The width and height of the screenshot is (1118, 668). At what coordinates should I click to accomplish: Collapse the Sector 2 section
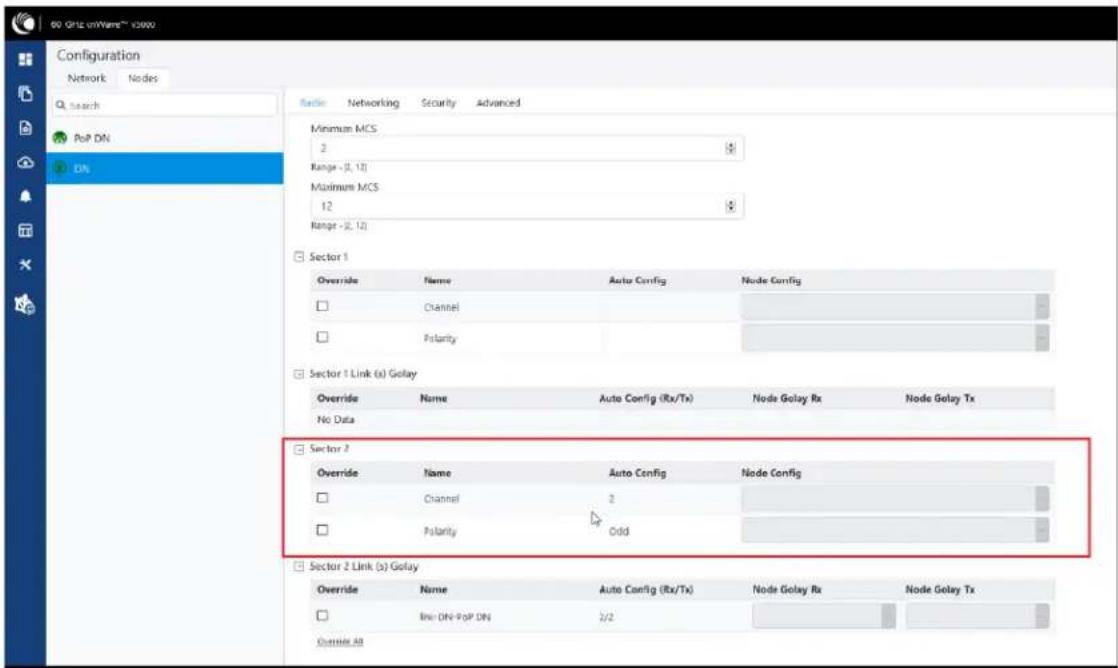pos(299,449)
